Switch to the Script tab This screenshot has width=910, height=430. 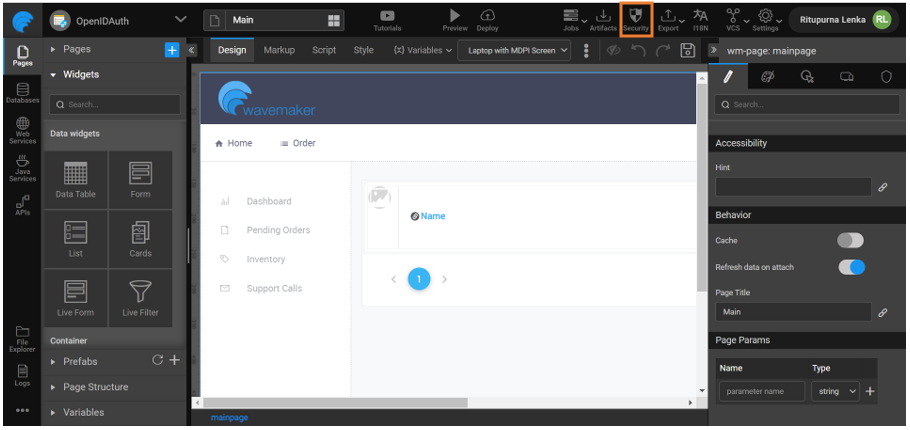324,50
